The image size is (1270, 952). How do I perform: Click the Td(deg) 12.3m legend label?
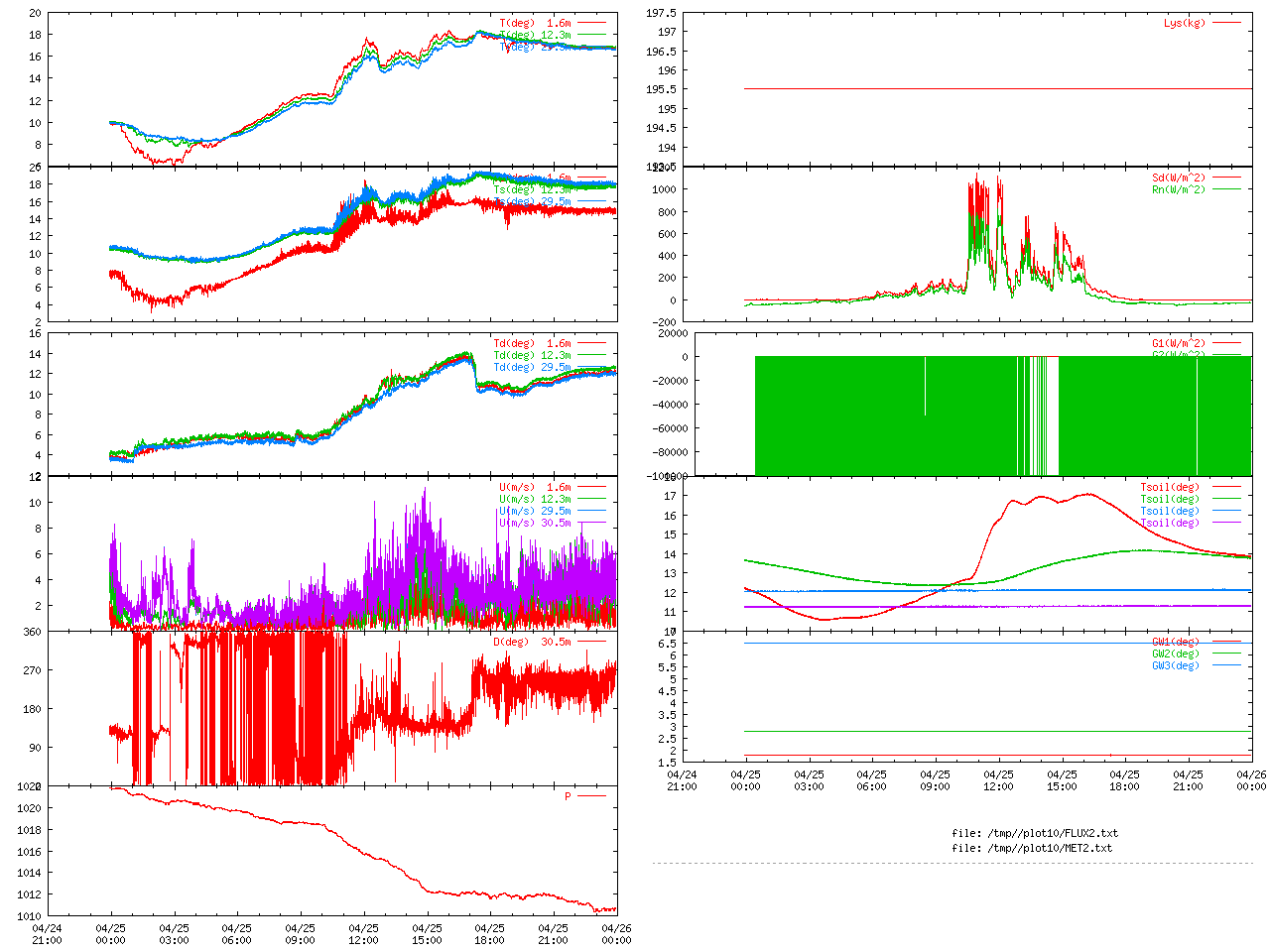click(x=532, y=355)
